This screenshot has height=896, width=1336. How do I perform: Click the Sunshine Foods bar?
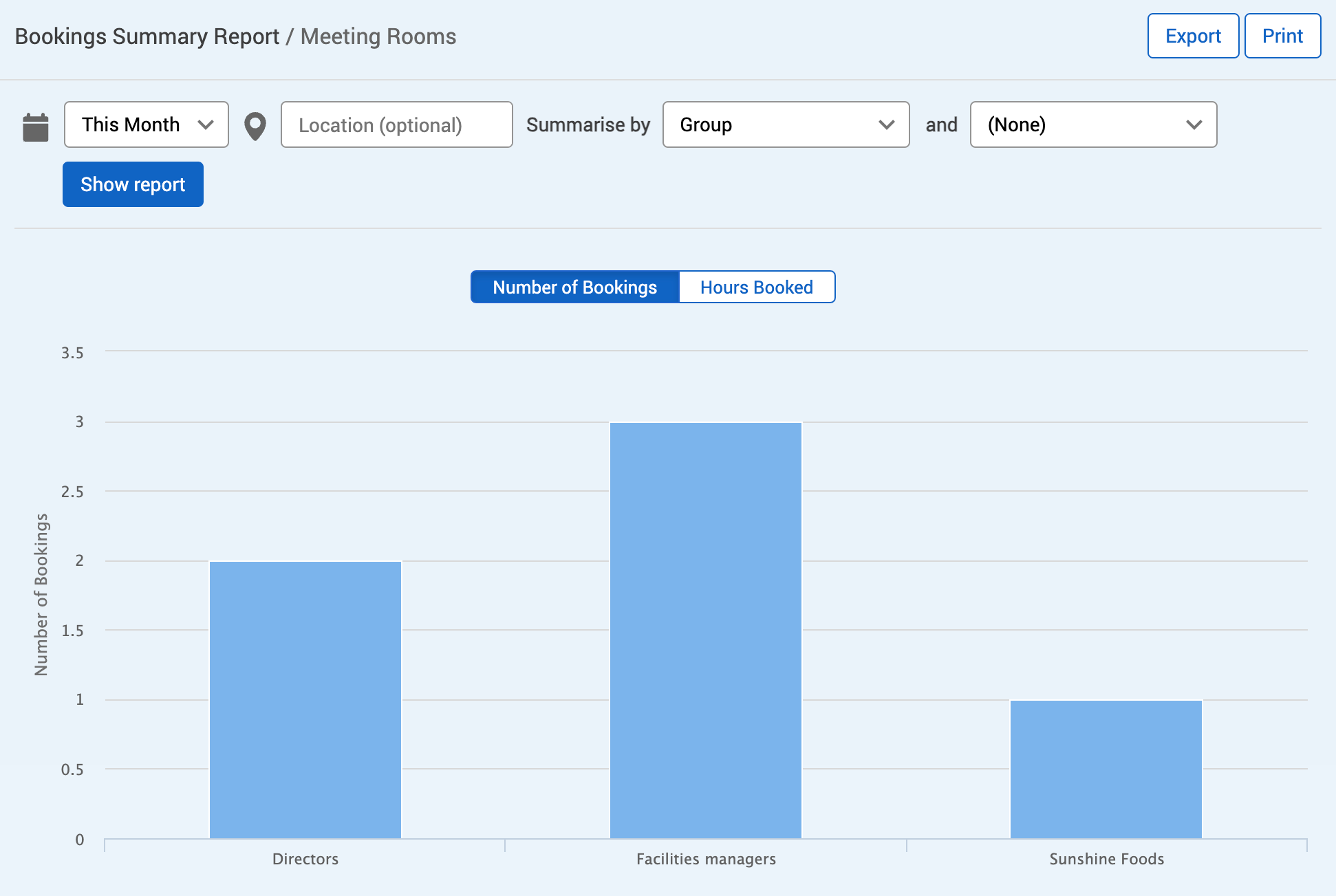pyautogui.click(x=1106, y=769)
